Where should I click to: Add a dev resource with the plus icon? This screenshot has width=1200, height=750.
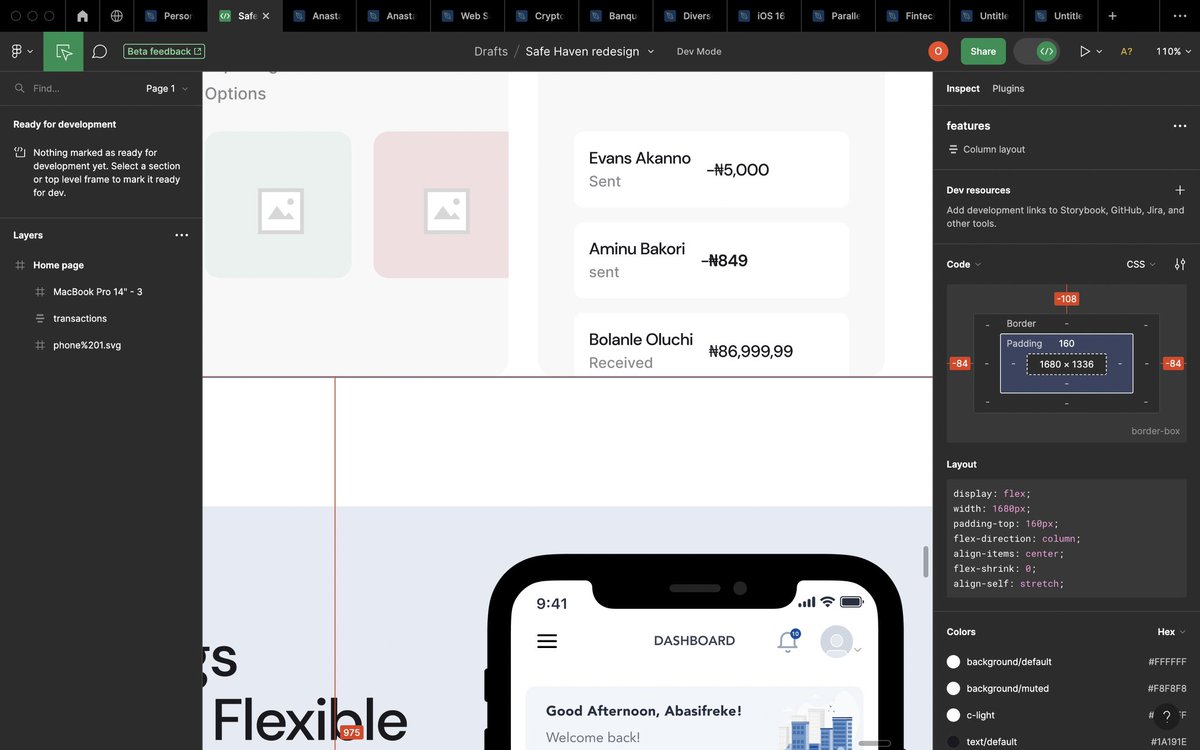(x=1180, y=190)
